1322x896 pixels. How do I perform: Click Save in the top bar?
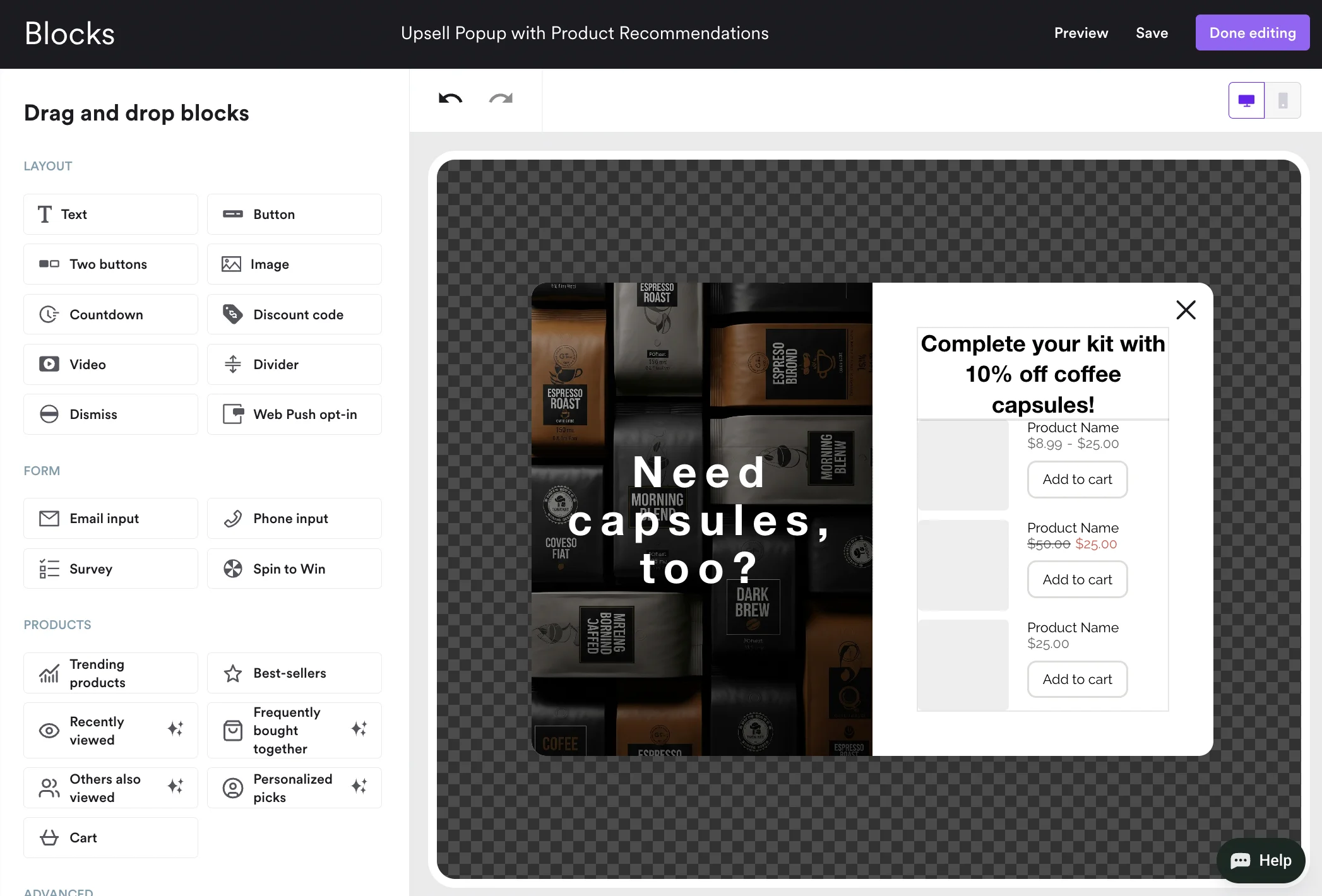[x=1152, y=33]
